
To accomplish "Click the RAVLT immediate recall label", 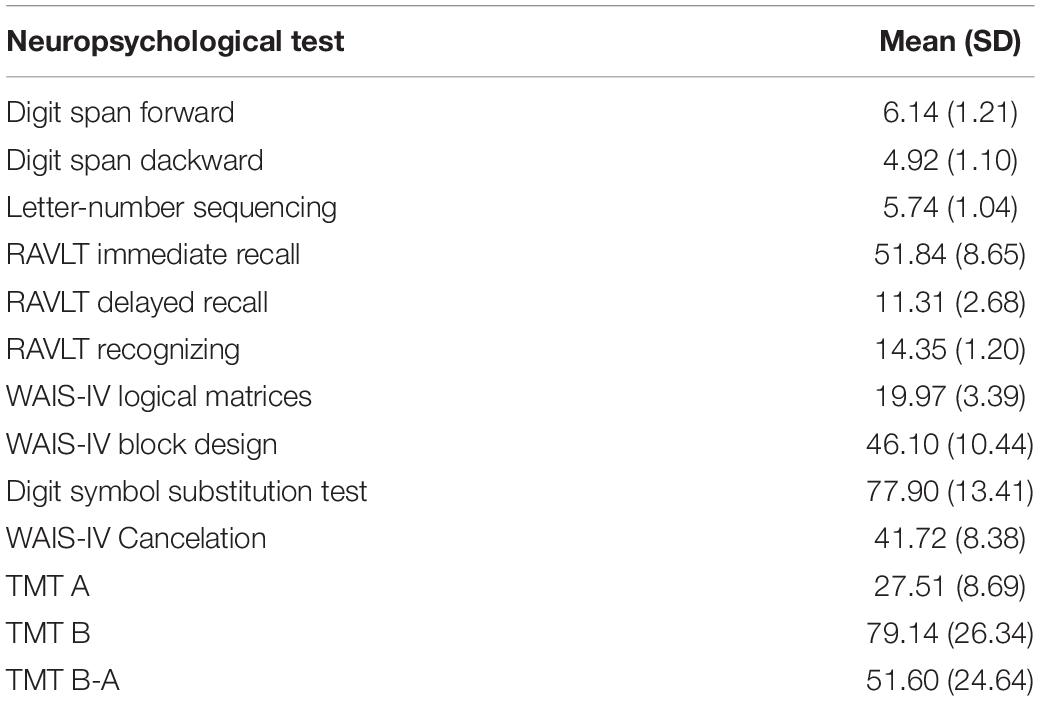I will (153, 255).
